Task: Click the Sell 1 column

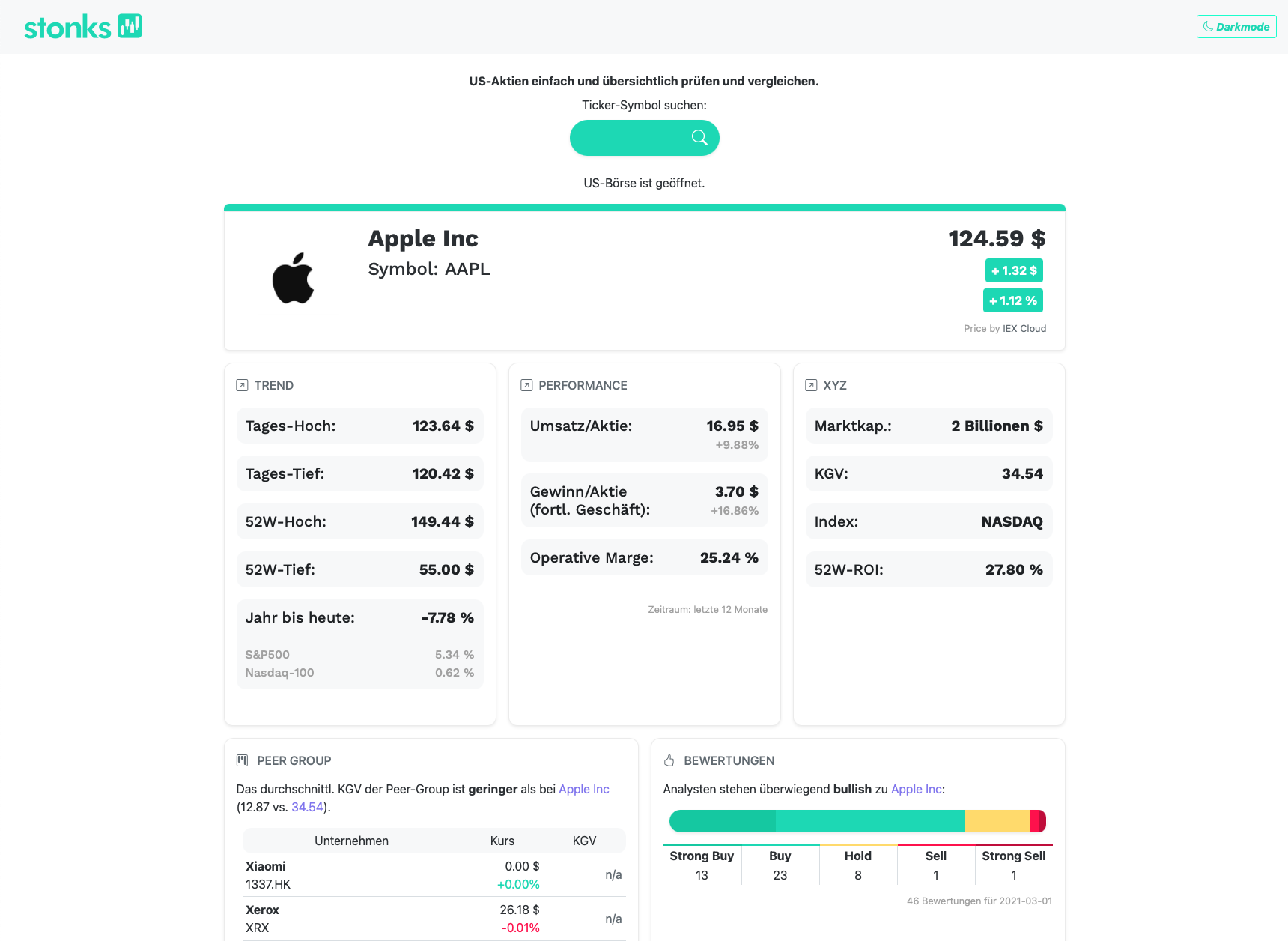Action: [x=936, y=865]
